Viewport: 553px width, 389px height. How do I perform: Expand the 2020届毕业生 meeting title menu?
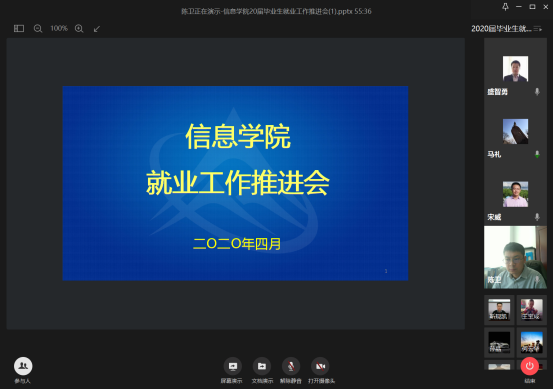[537, 29]
